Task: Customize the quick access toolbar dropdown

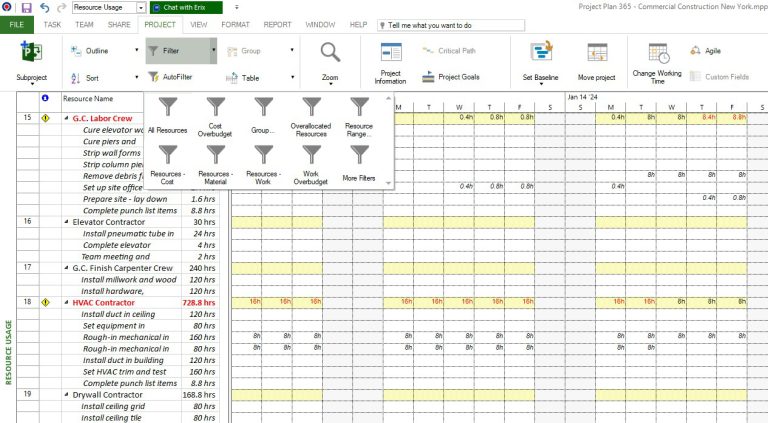Action: [237, 7]
